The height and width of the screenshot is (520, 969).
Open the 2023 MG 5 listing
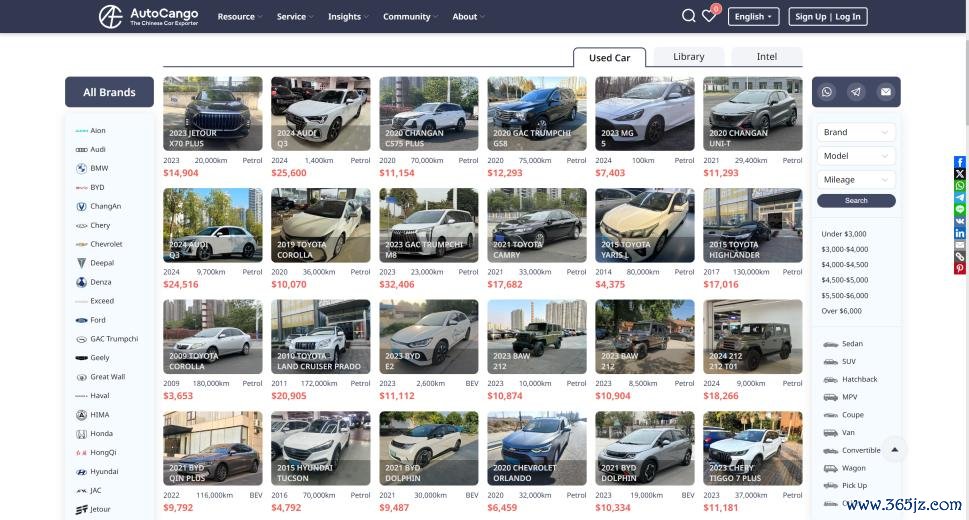coord(645,114)
